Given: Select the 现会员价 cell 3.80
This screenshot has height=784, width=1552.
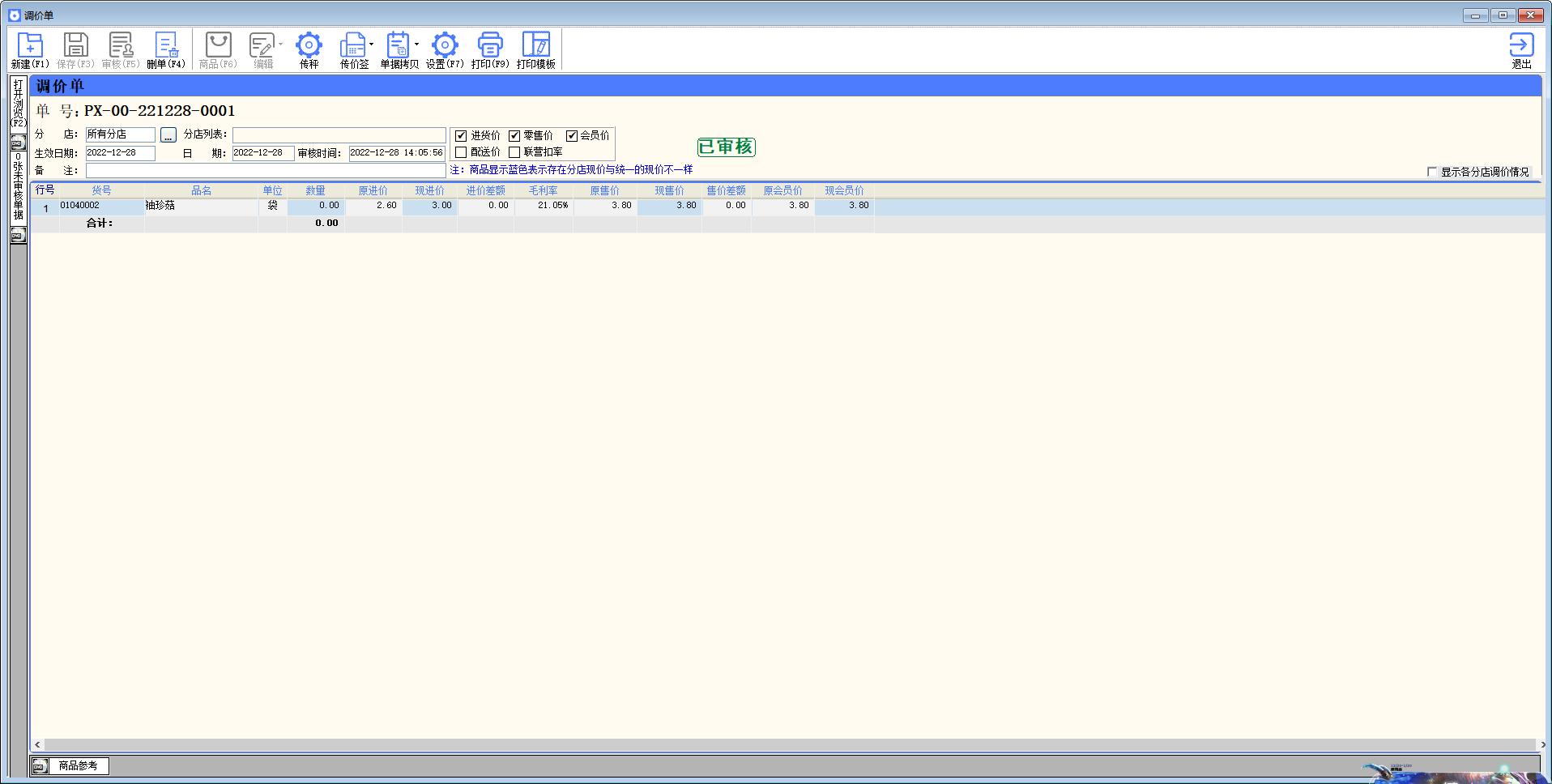Looking at the screenshot, I should pyautogui.click(x=844, y=206).
